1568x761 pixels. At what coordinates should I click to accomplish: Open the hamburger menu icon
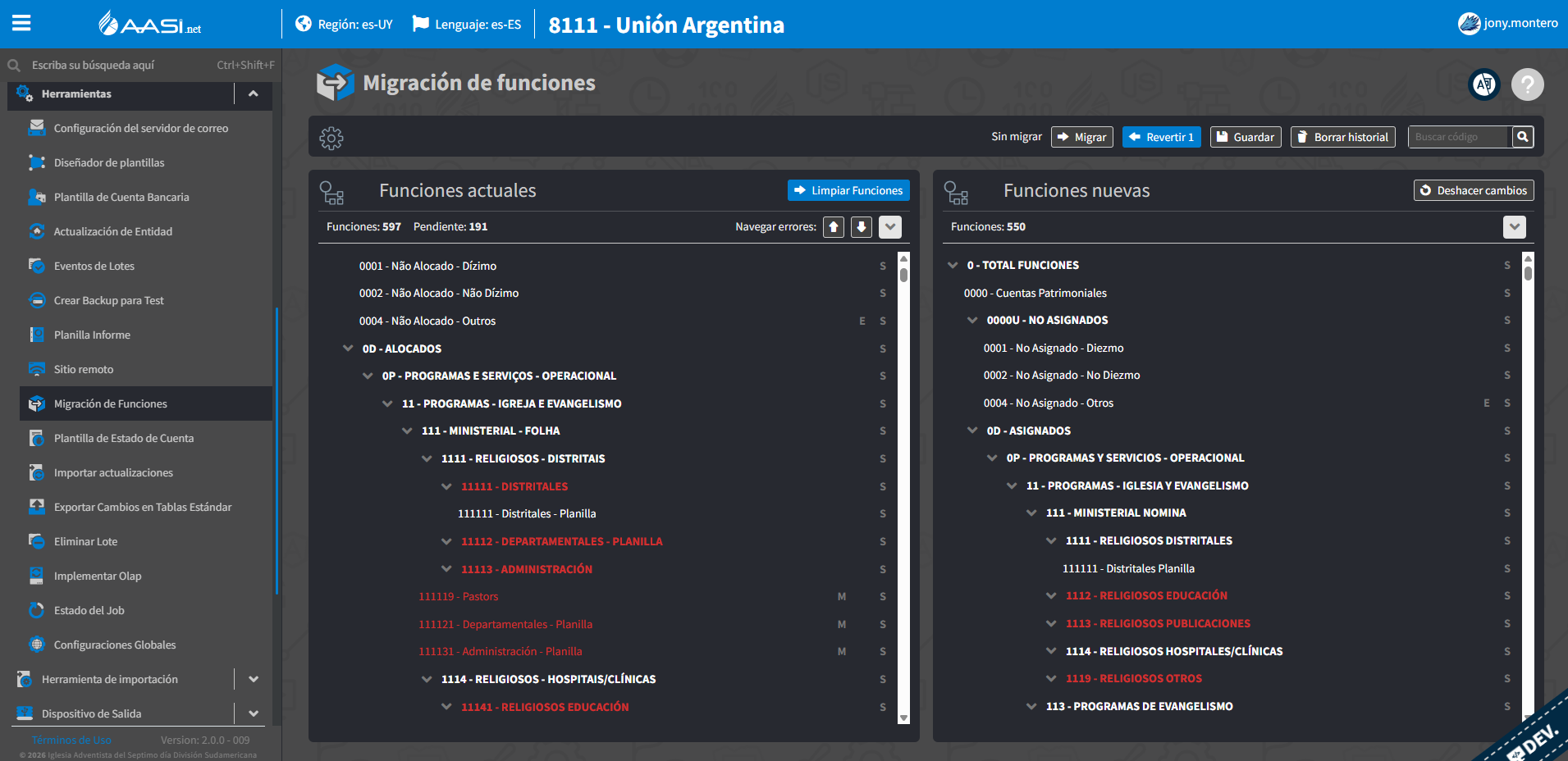pos(21,23)
